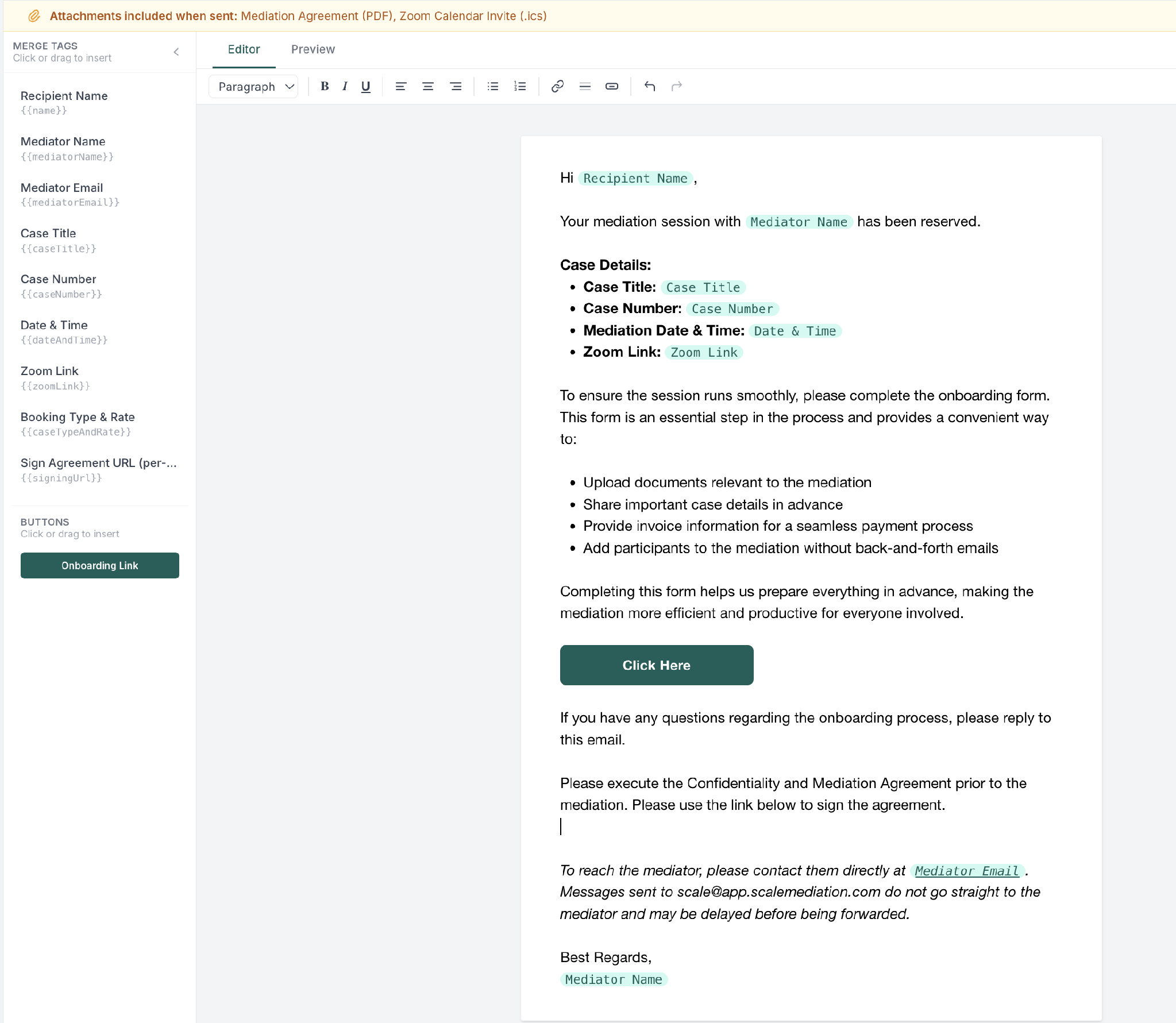The width and height of the screenshot is (1176, 1023).
Task: Select the Case Title tag in email body
Action: 703,287
